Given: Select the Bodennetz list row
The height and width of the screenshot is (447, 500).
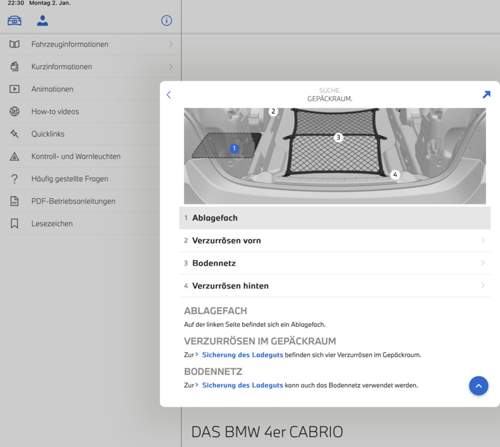Looking at the screenshot, I should coord(335,263).
